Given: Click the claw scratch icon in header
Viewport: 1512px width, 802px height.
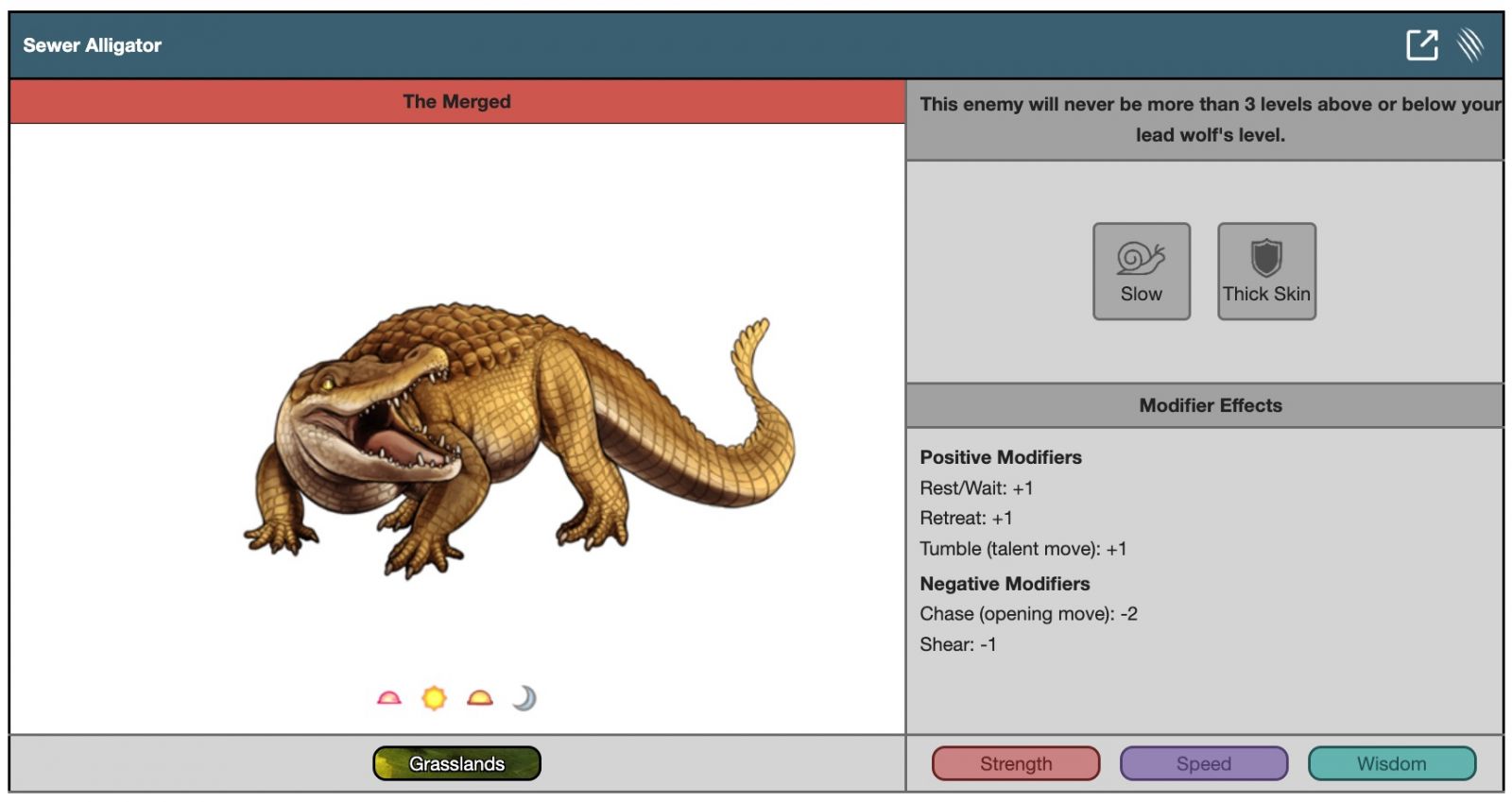Looking at the screenshot, I should pyautogui.click(x=1470, y=44).
